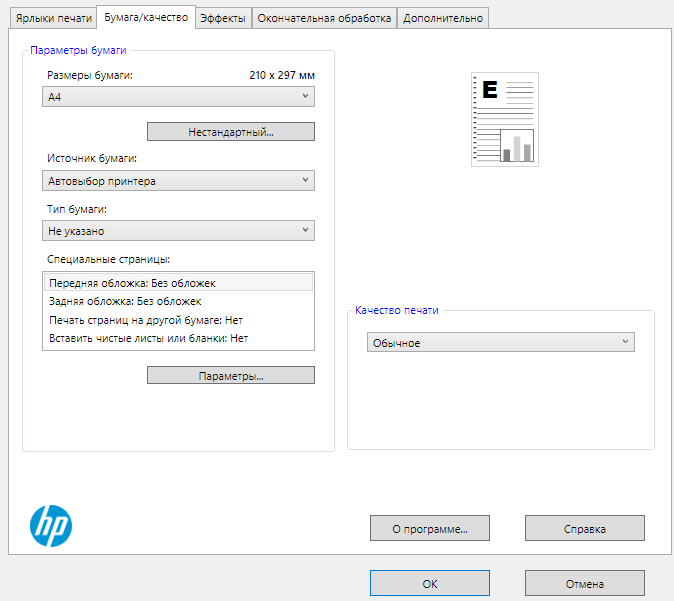This screenshot has height=601, width=674.
Task: Open the Размеры бумаги dropdown
Action: [180, 97]
